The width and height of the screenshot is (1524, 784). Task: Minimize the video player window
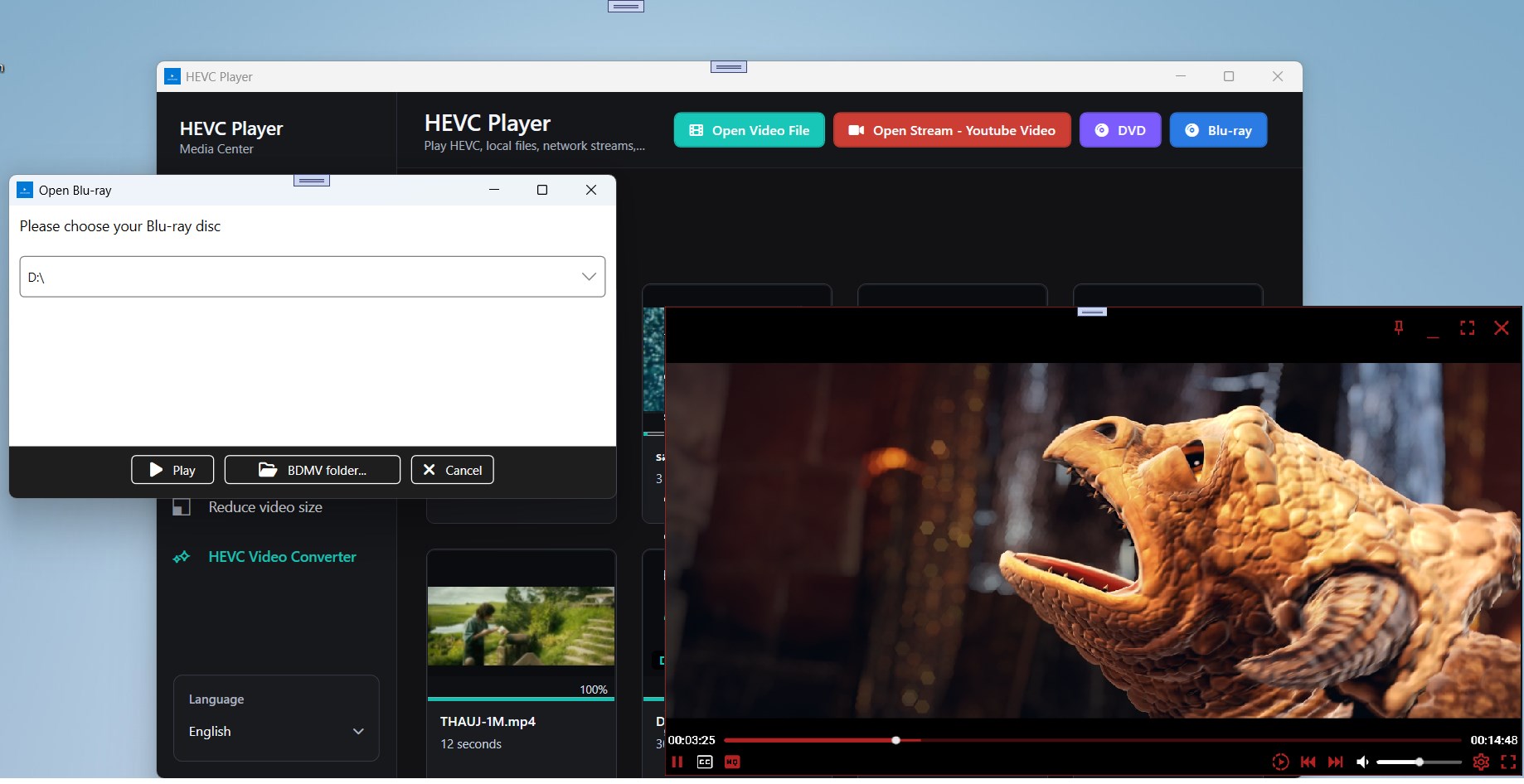point(1433,335)
